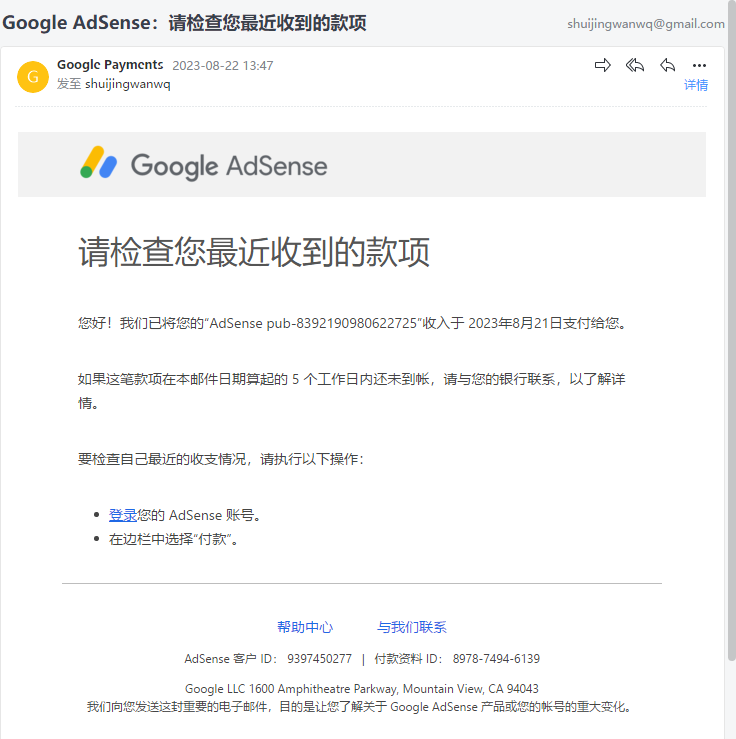The image size is (736, 739).
Task: Click the shuijingwanwq@gmail.com address at top
Action: (646, 24)
